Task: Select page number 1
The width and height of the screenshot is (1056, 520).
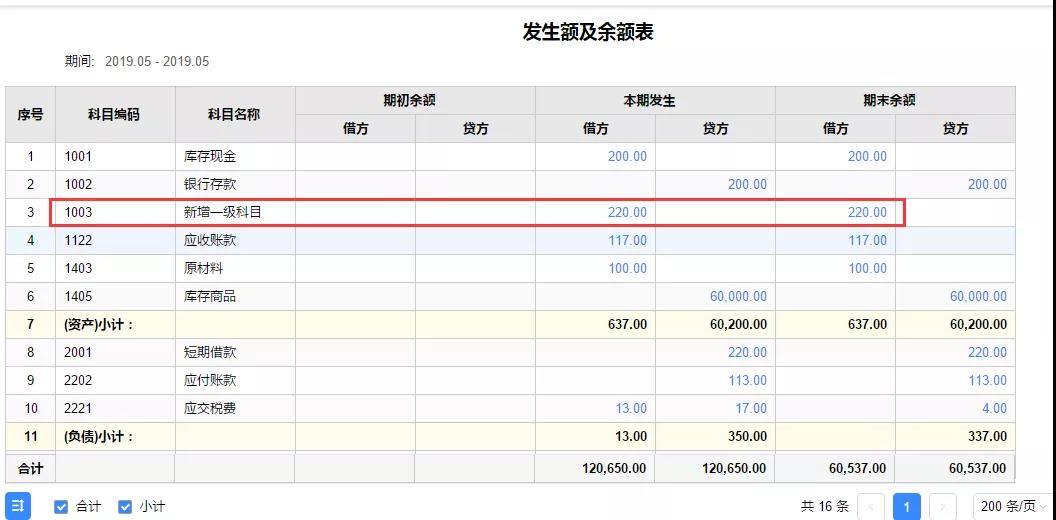Action: tap(906, 507)
